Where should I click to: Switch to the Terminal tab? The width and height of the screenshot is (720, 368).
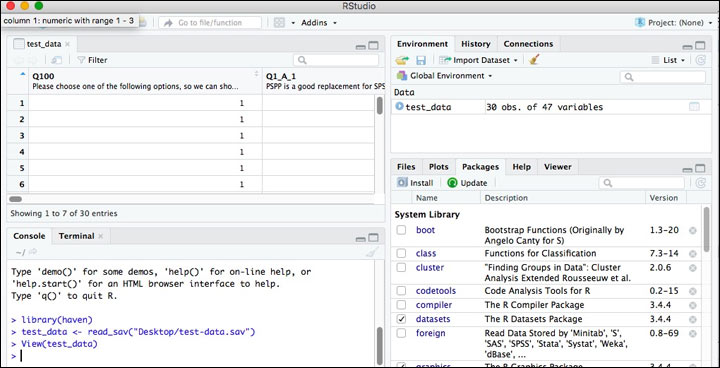76,236
